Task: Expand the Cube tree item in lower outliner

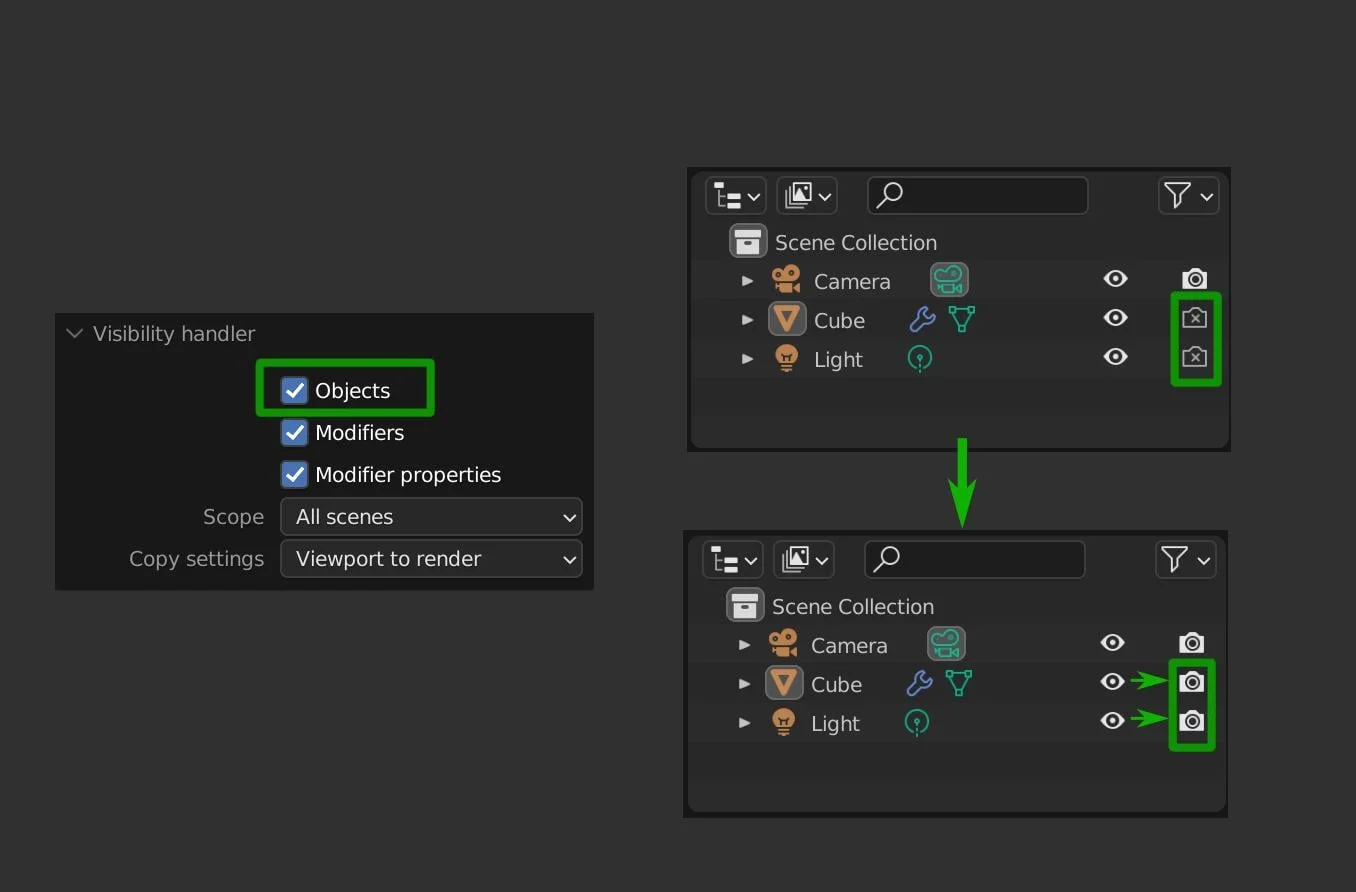Action: click(x=744, y=684)
